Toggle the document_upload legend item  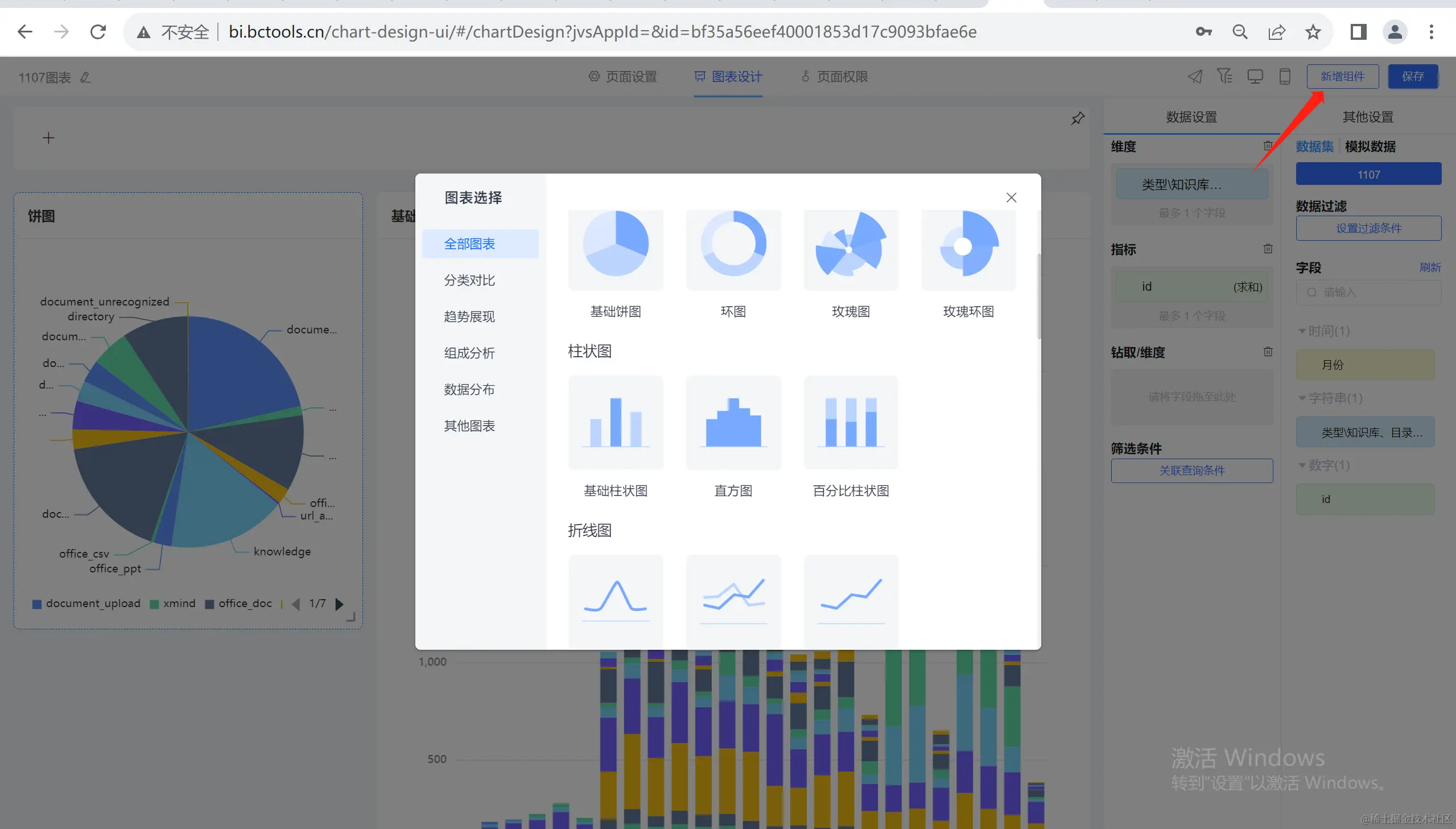click(x=86, y=604)
